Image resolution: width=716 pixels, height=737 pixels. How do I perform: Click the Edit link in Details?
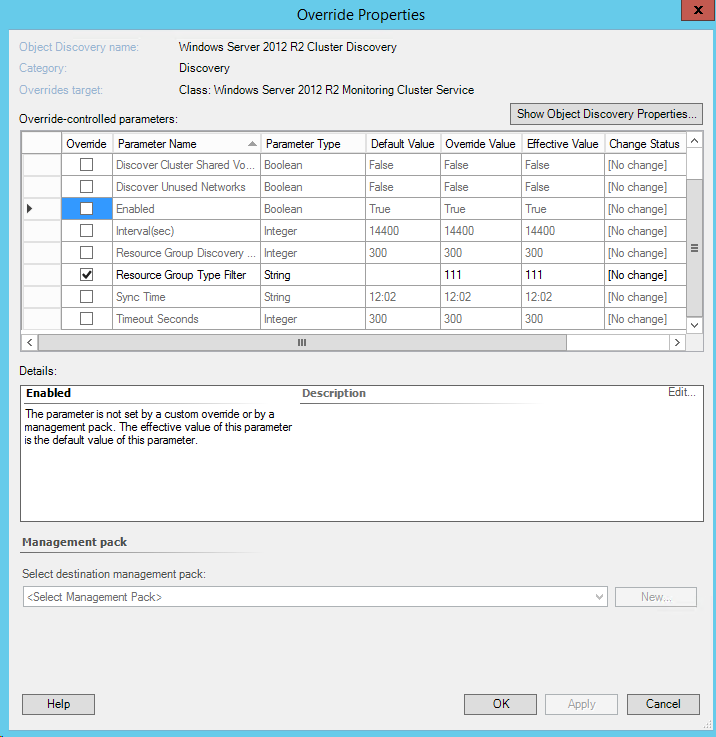pyautogui.click(x=681, y=392)
